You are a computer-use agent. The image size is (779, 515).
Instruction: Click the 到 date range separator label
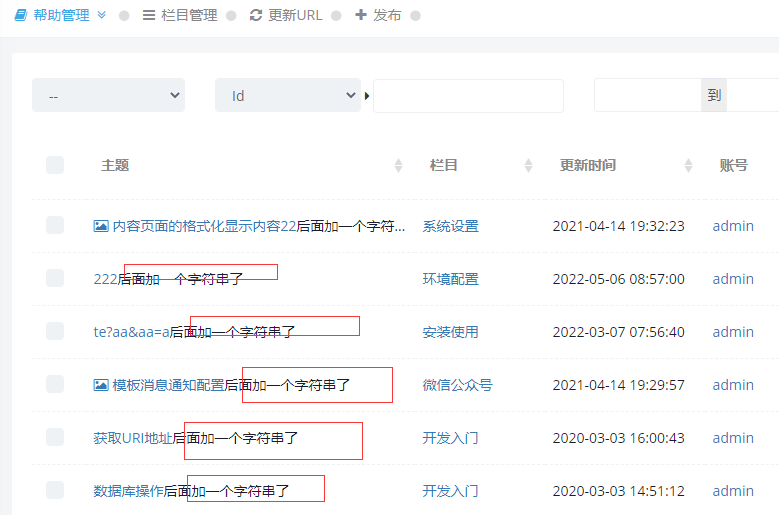[x=714, y=95]
